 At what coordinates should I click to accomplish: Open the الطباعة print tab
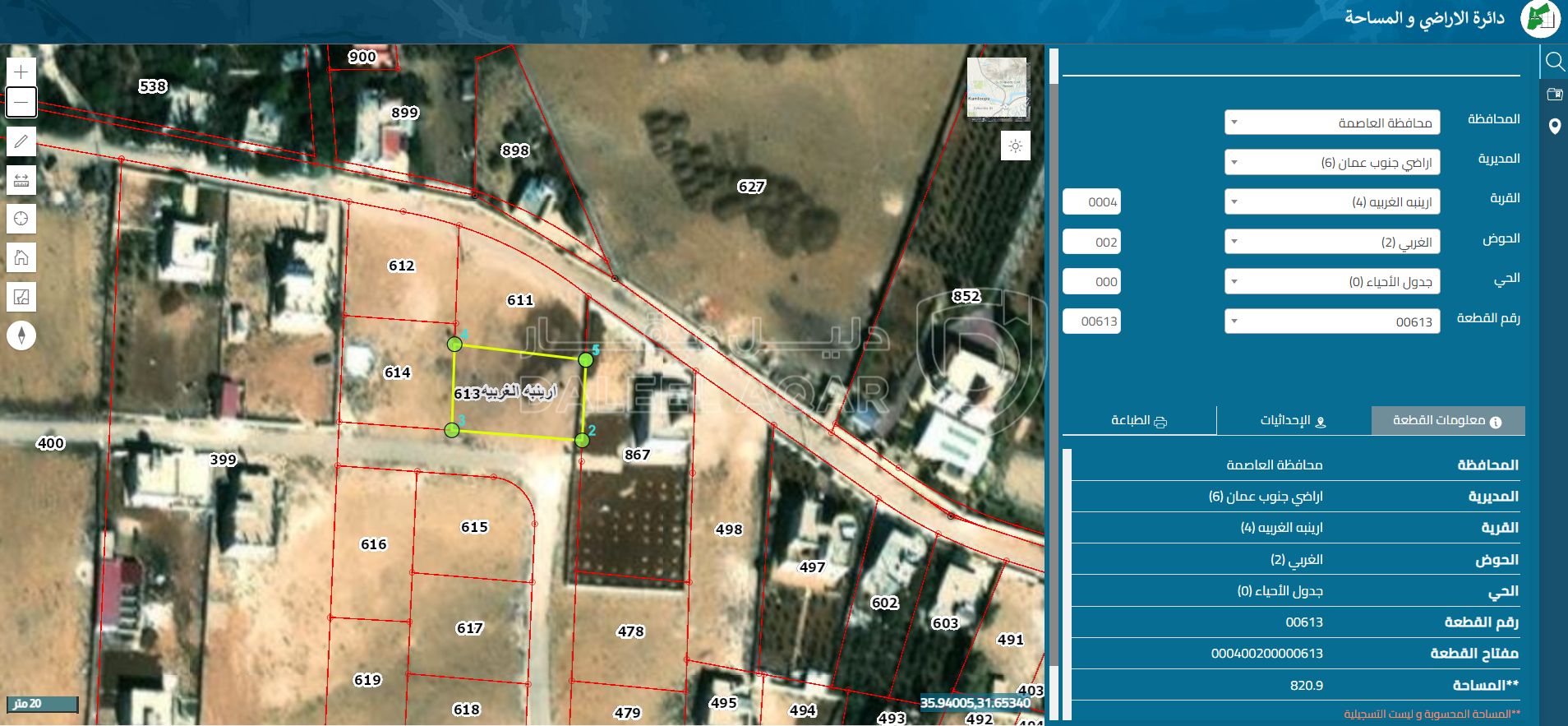pos(1139,421)
